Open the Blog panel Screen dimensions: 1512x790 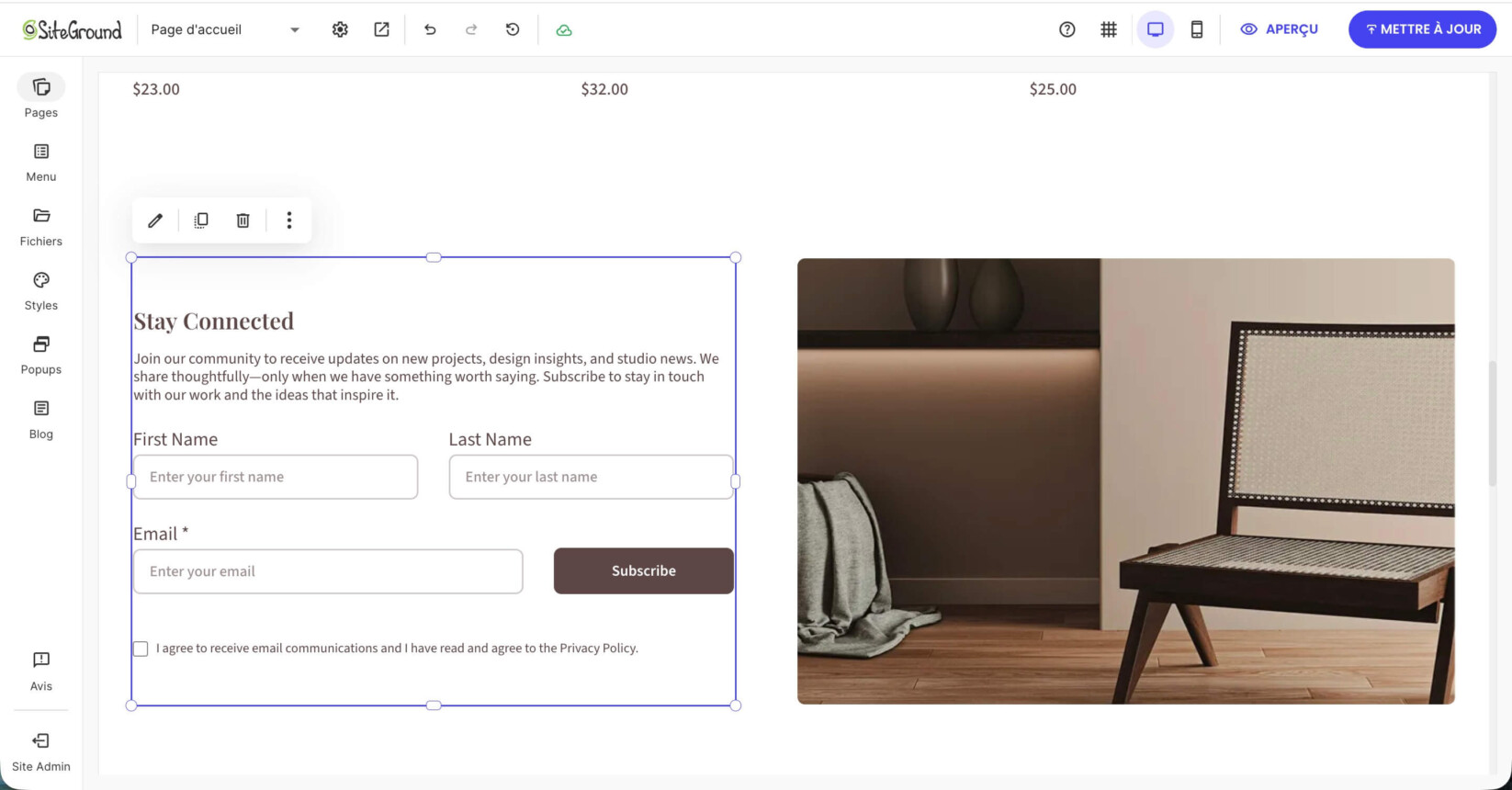41,419
